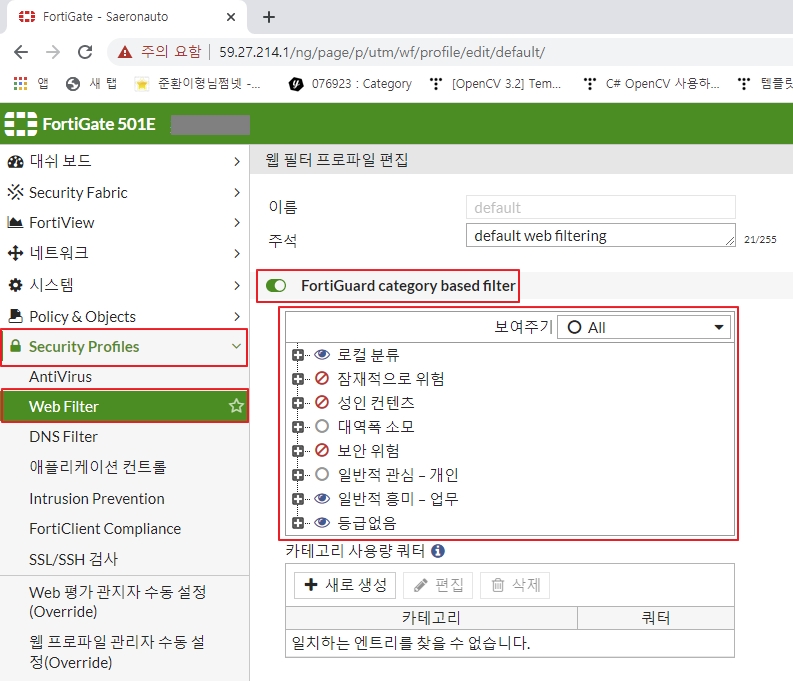This screenshot has width=793, height=681.
Task: Click the browser back arrow
Action: point(21,52)
